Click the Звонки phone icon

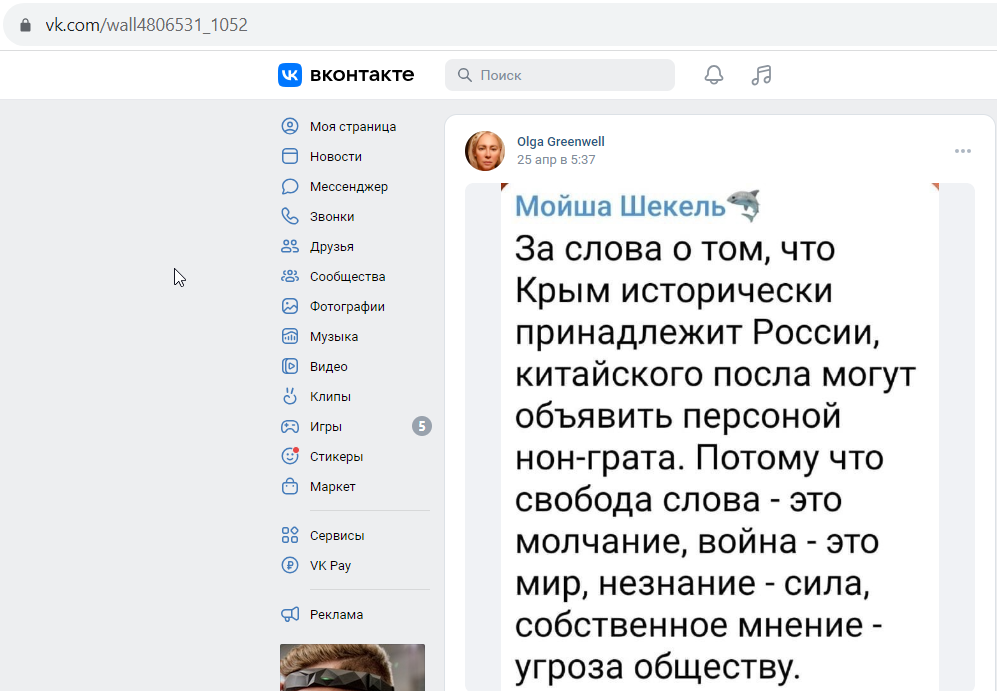[x=290, y=216]
